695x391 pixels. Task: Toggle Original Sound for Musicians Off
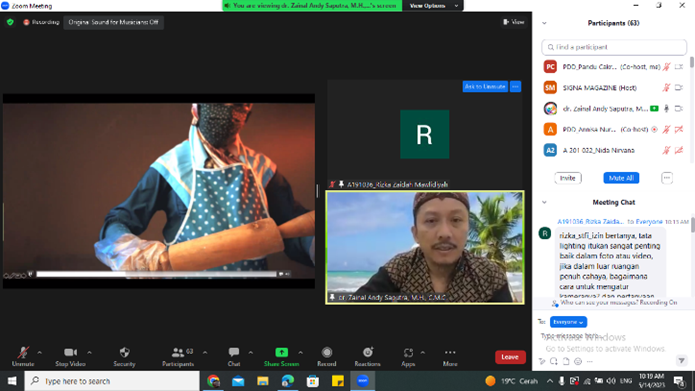113,22
